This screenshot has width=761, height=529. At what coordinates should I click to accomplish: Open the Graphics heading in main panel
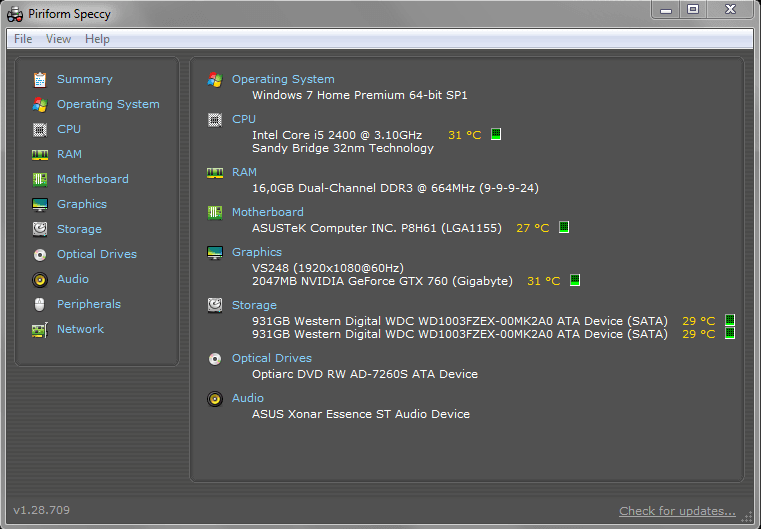[x=257, y=252]
